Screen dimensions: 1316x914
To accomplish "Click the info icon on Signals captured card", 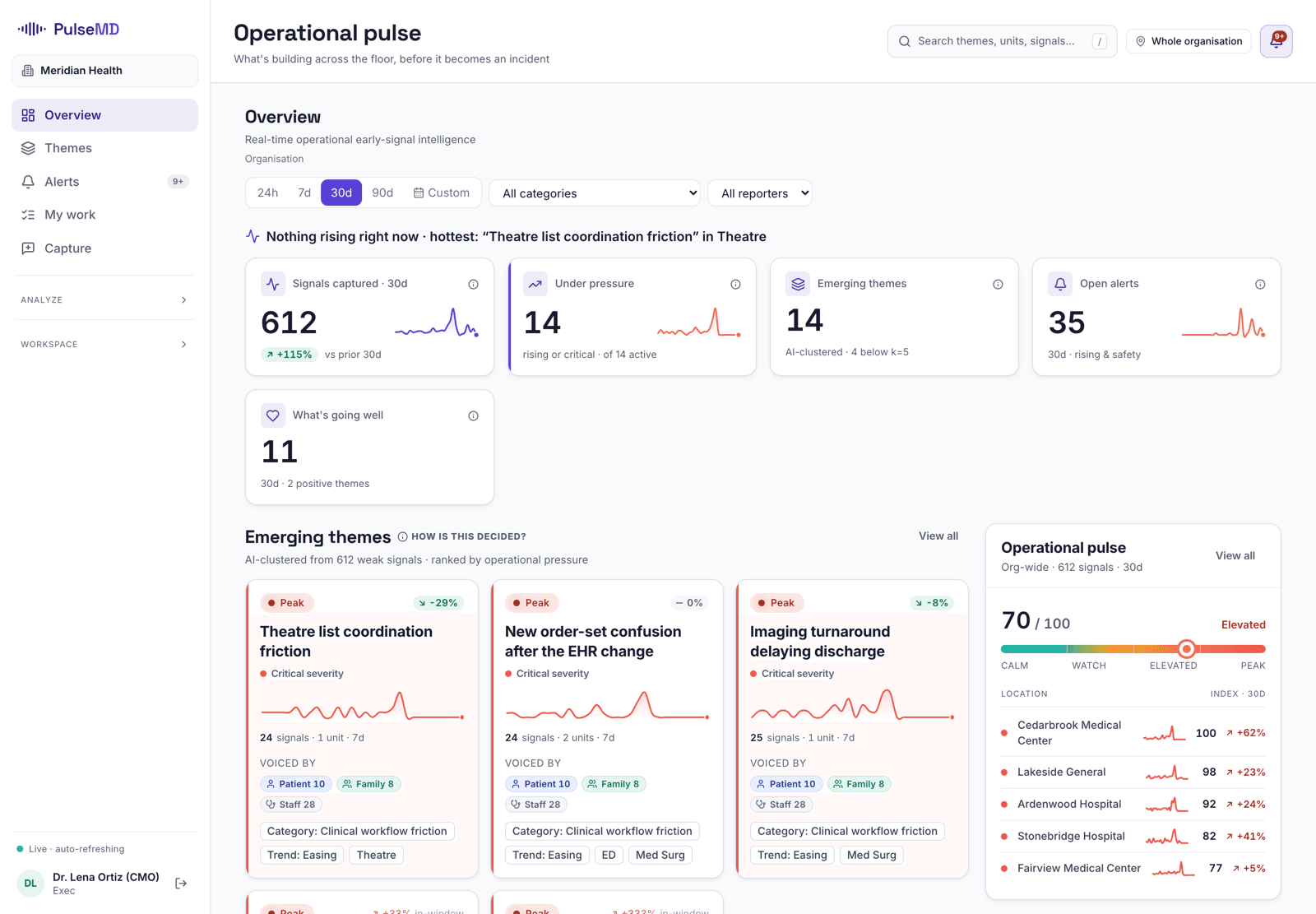I will tap(473, 284).
